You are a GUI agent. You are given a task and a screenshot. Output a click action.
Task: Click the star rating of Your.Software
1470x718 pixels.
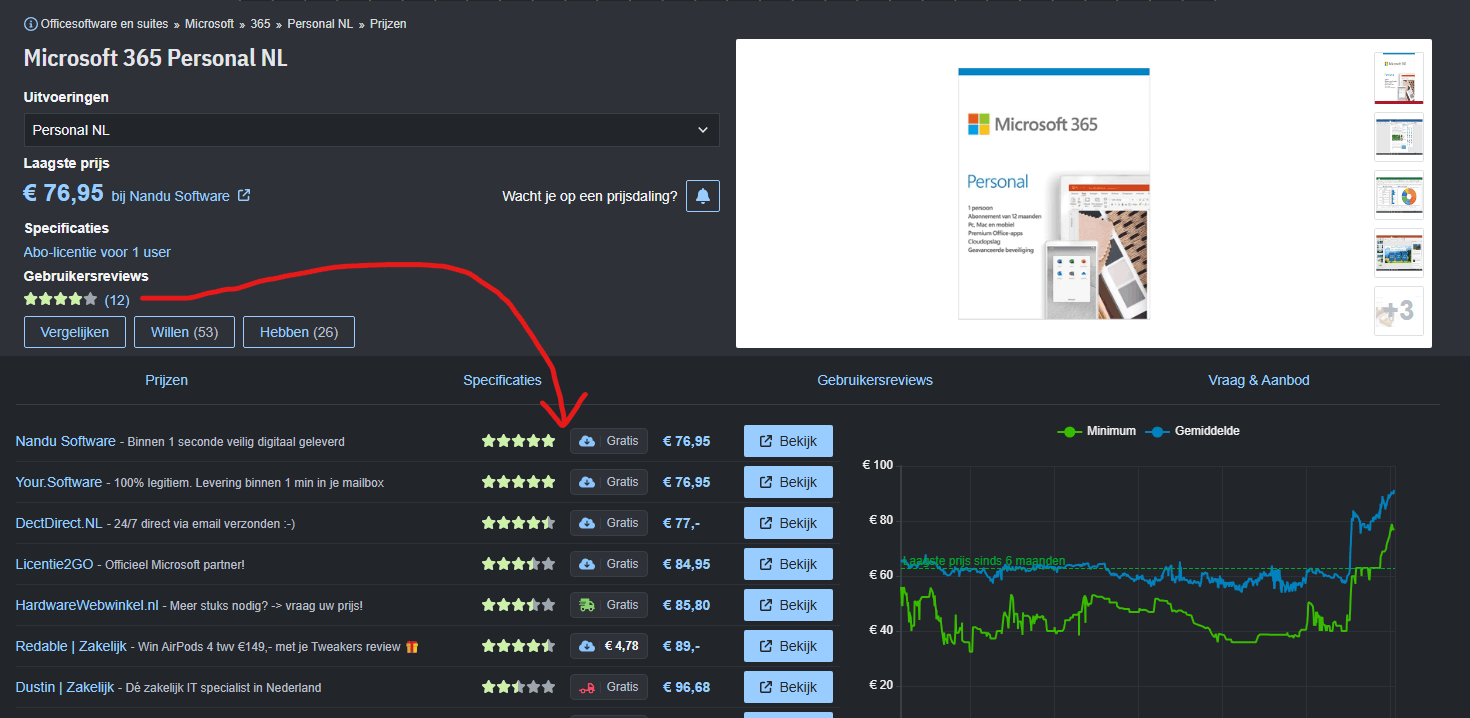pyautogui.click(x=518, y=482)
